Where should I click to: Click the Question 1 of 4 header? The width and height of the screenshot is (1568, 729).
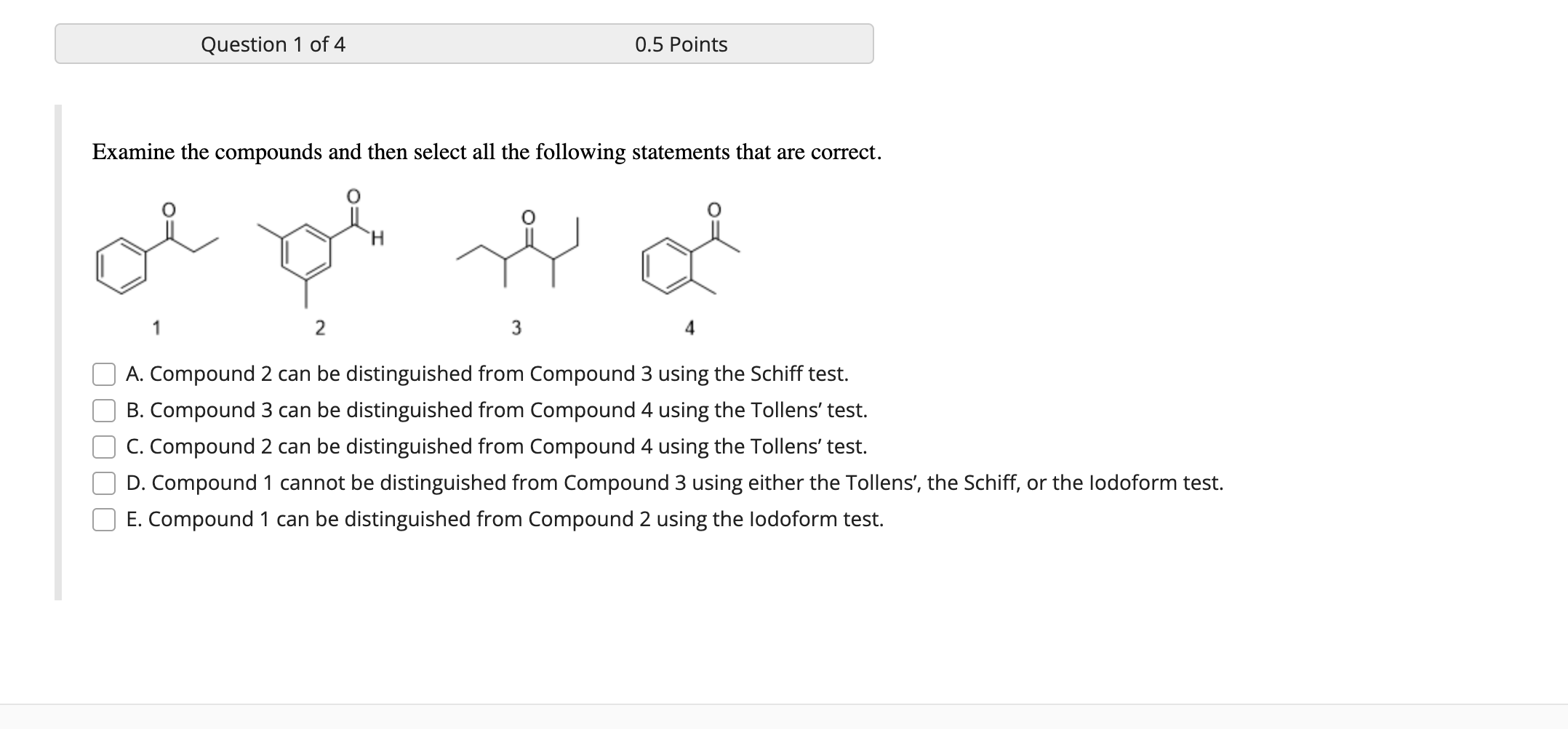click(274, 44)
